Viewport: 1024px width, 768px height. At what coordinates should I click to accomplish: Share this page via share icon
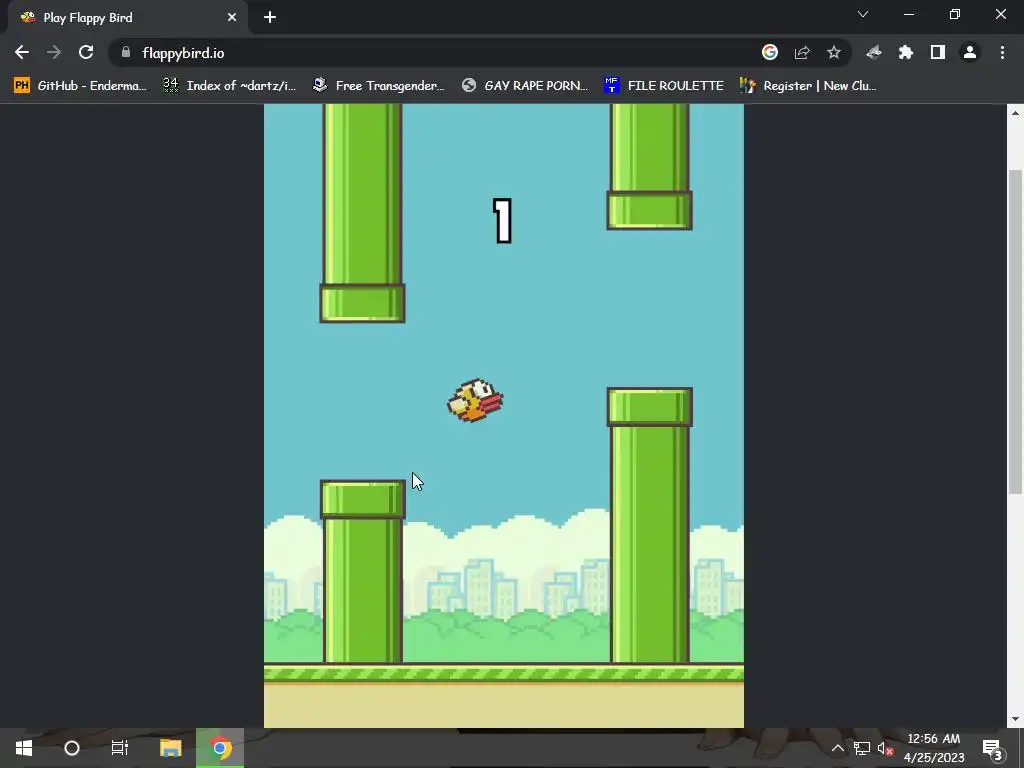[x=802, y=52]
